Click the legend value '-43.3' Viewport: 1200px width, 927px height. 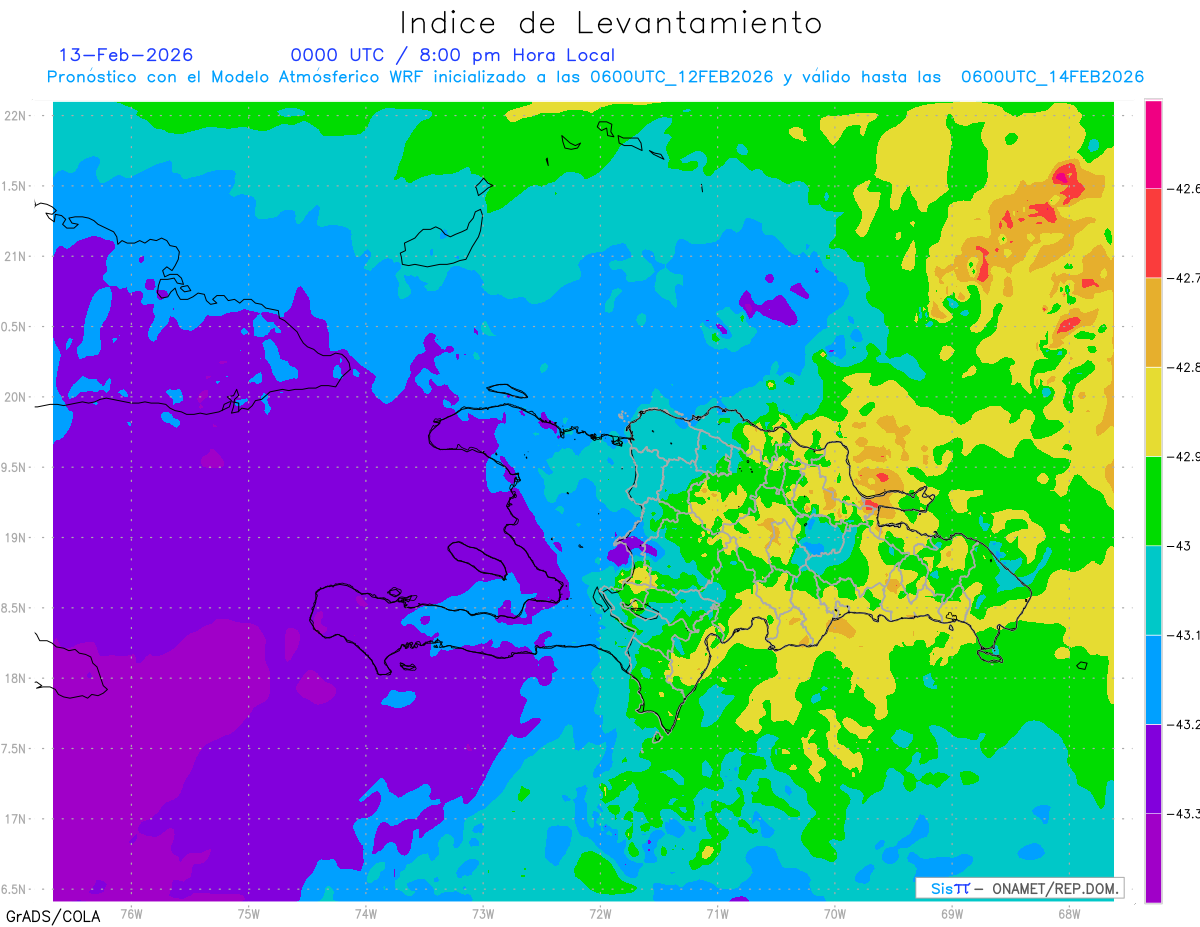pos(1182,813)
